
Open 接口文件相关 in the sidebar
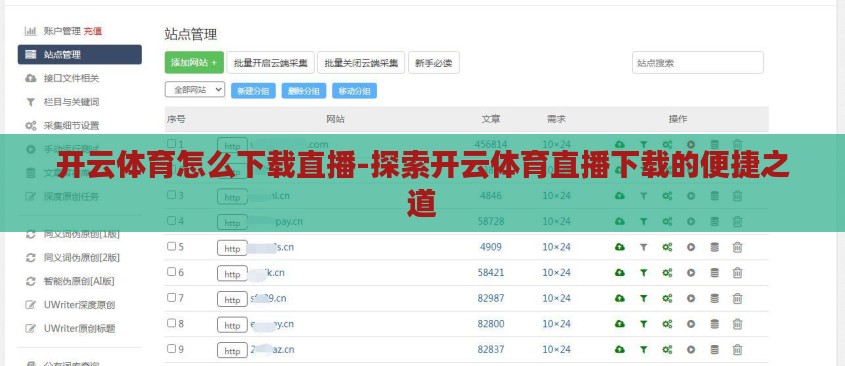coord(71,78)
